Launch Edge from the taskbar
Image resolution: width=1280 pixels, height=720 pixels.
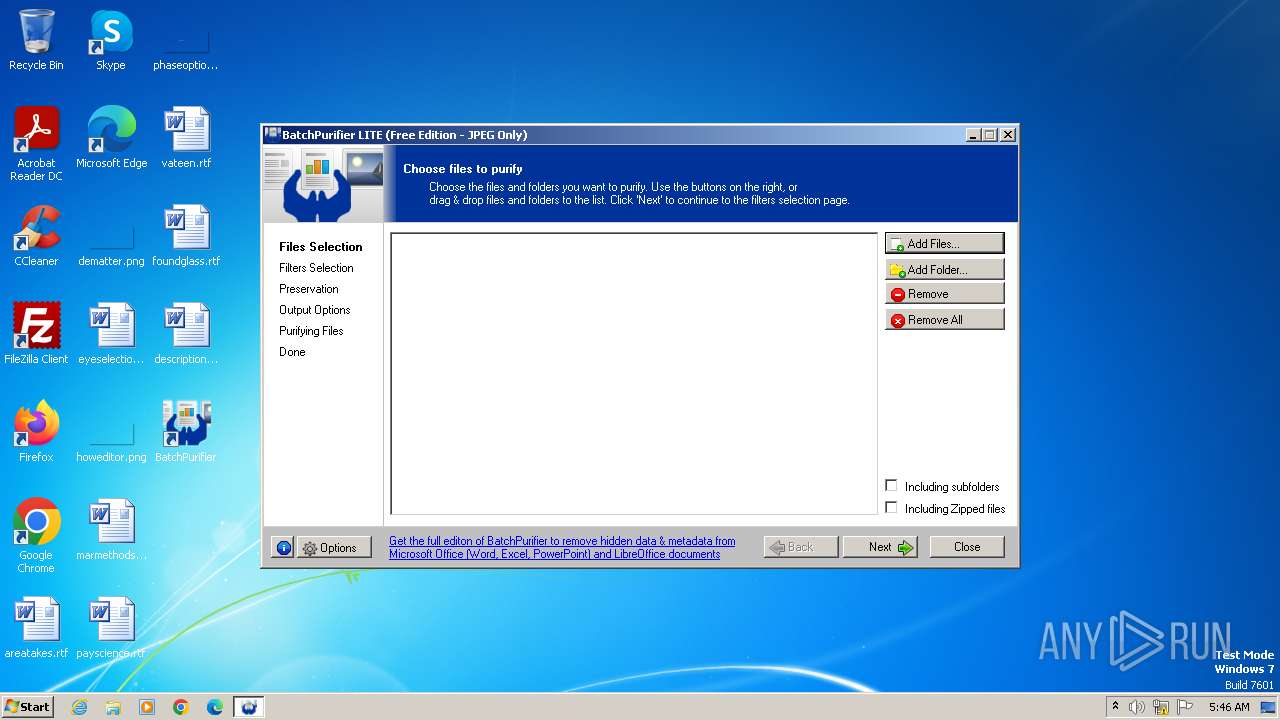[215, 707]
